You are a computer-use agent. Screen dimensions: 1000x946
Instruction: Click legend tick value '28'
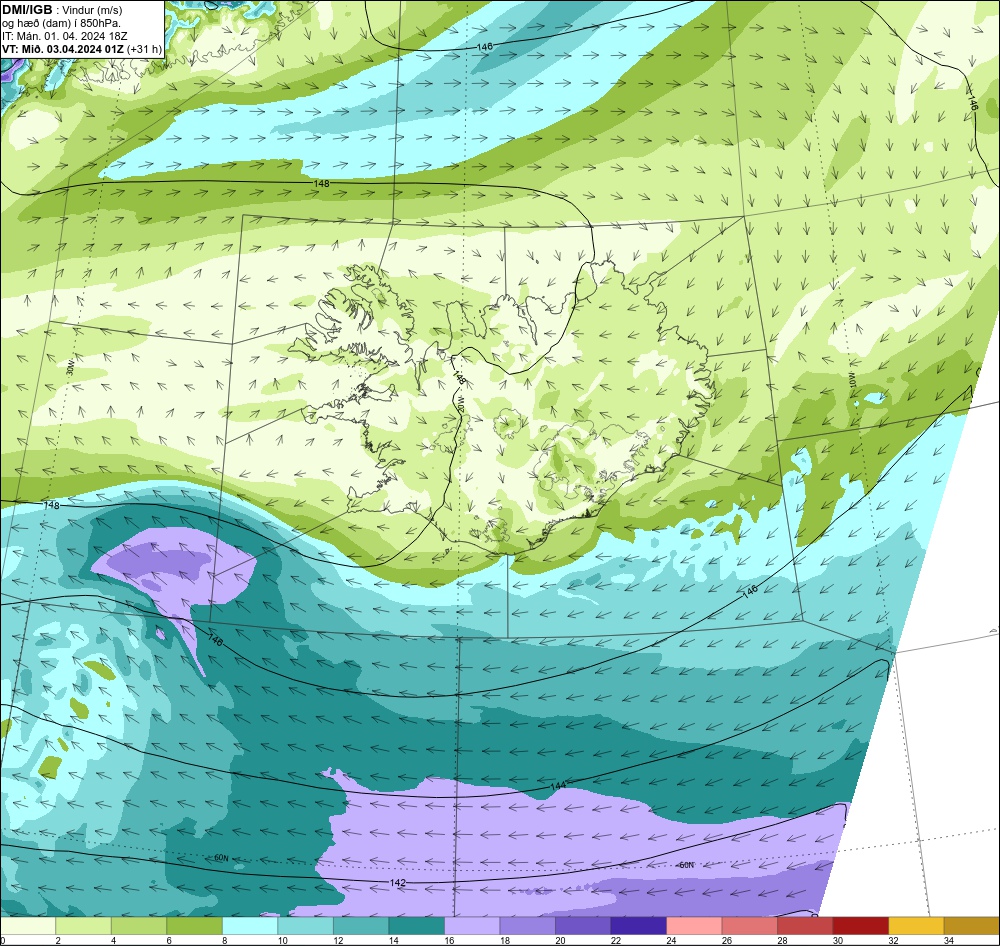[782, 940]
